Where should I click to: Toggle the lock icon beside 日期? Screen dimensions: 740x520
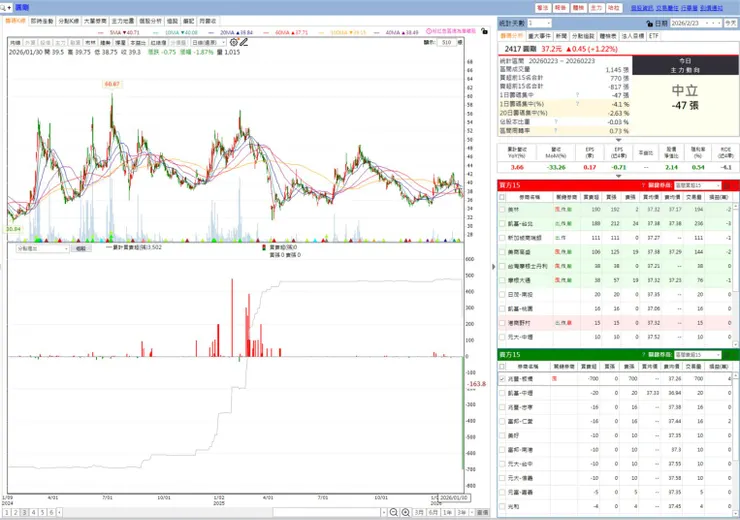(x=649, y=23)
